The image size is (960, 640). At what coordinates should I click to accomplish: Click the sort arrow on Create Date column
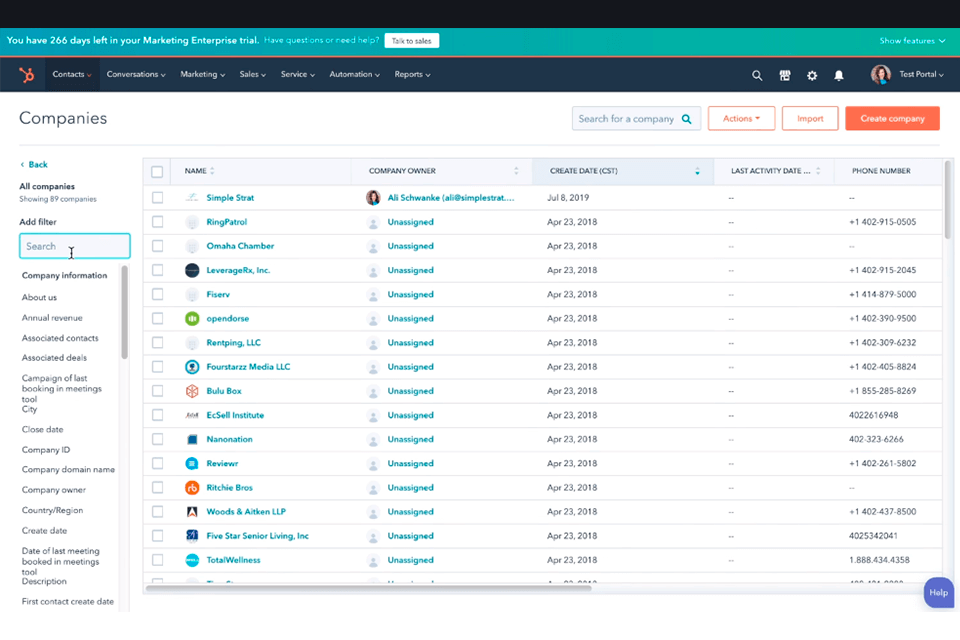click(697, 171)
